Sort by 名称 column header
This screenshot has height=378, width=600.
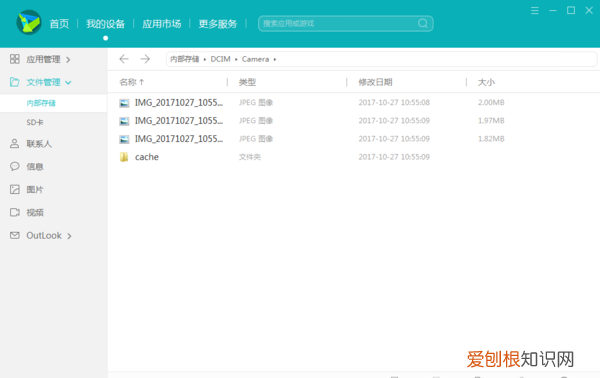click(132, 82)
